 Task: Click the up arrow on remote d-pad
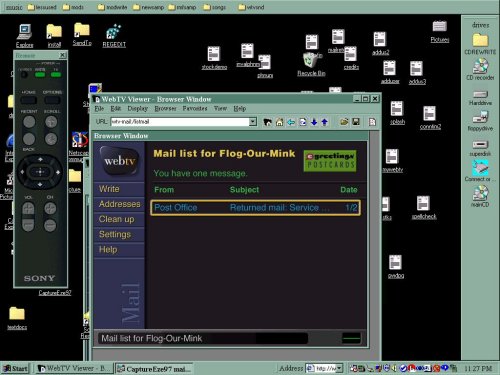tap(40, 159)
